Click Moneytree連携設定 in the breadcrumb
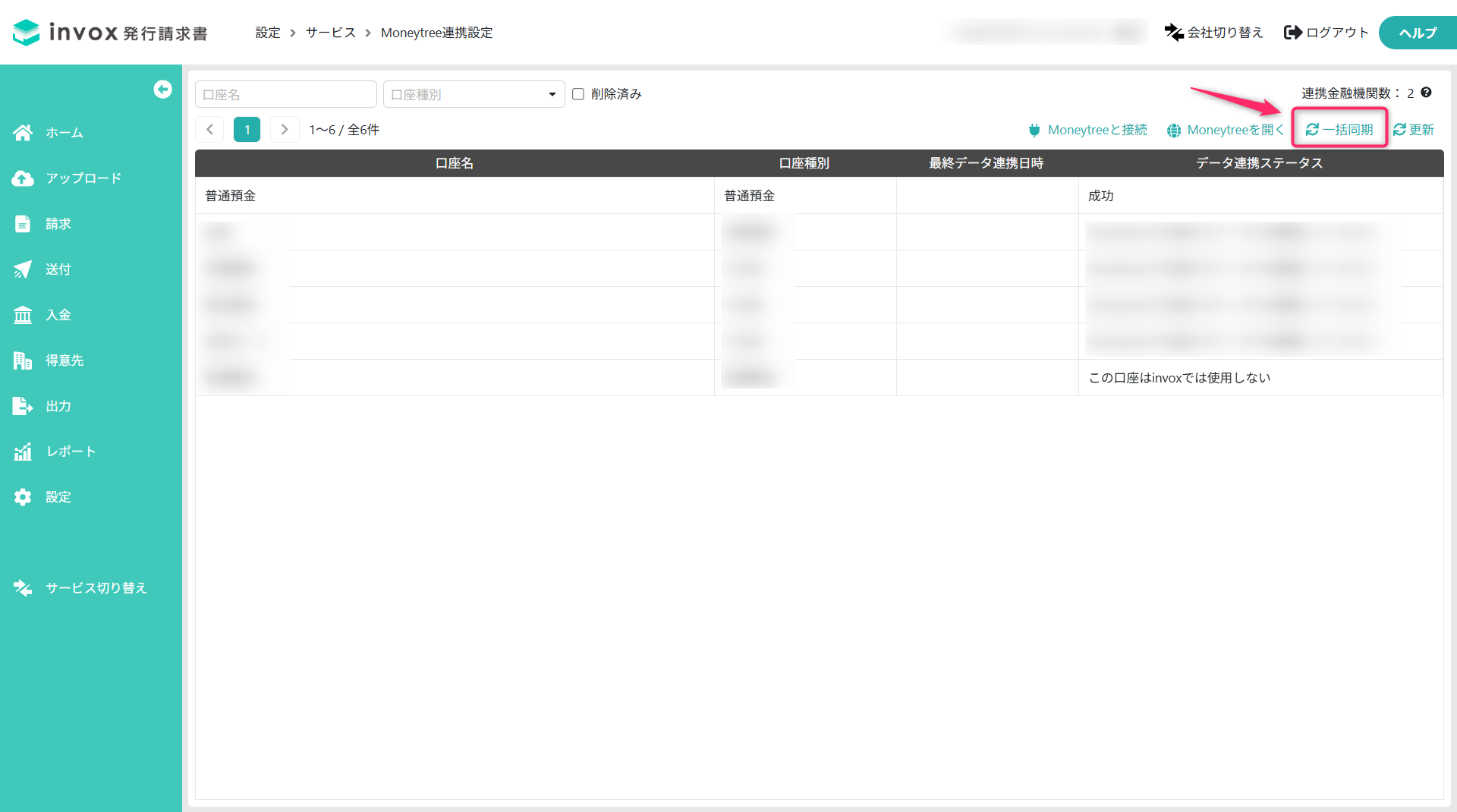This screenshot has height=812, width=1457. pyautogui.click(x=437, y=33)
